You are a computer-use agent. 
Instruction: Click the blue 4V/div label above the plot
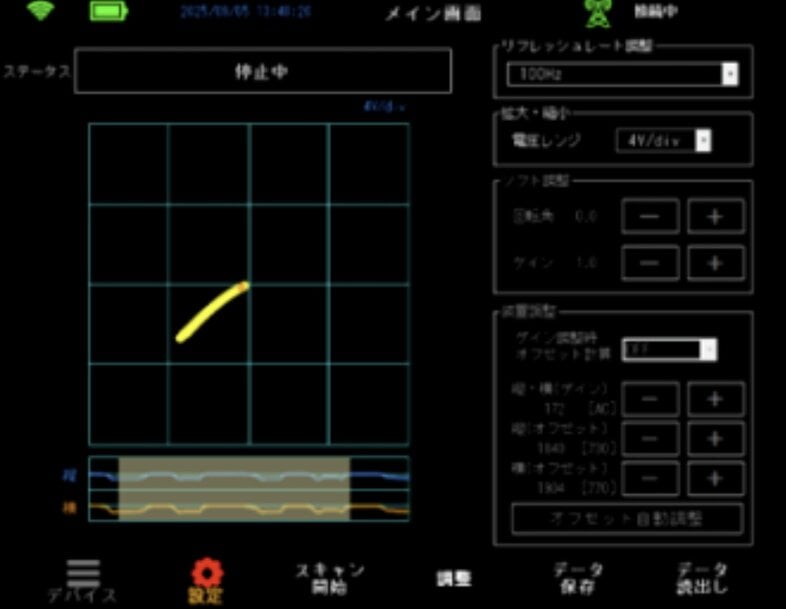[384, 107]
